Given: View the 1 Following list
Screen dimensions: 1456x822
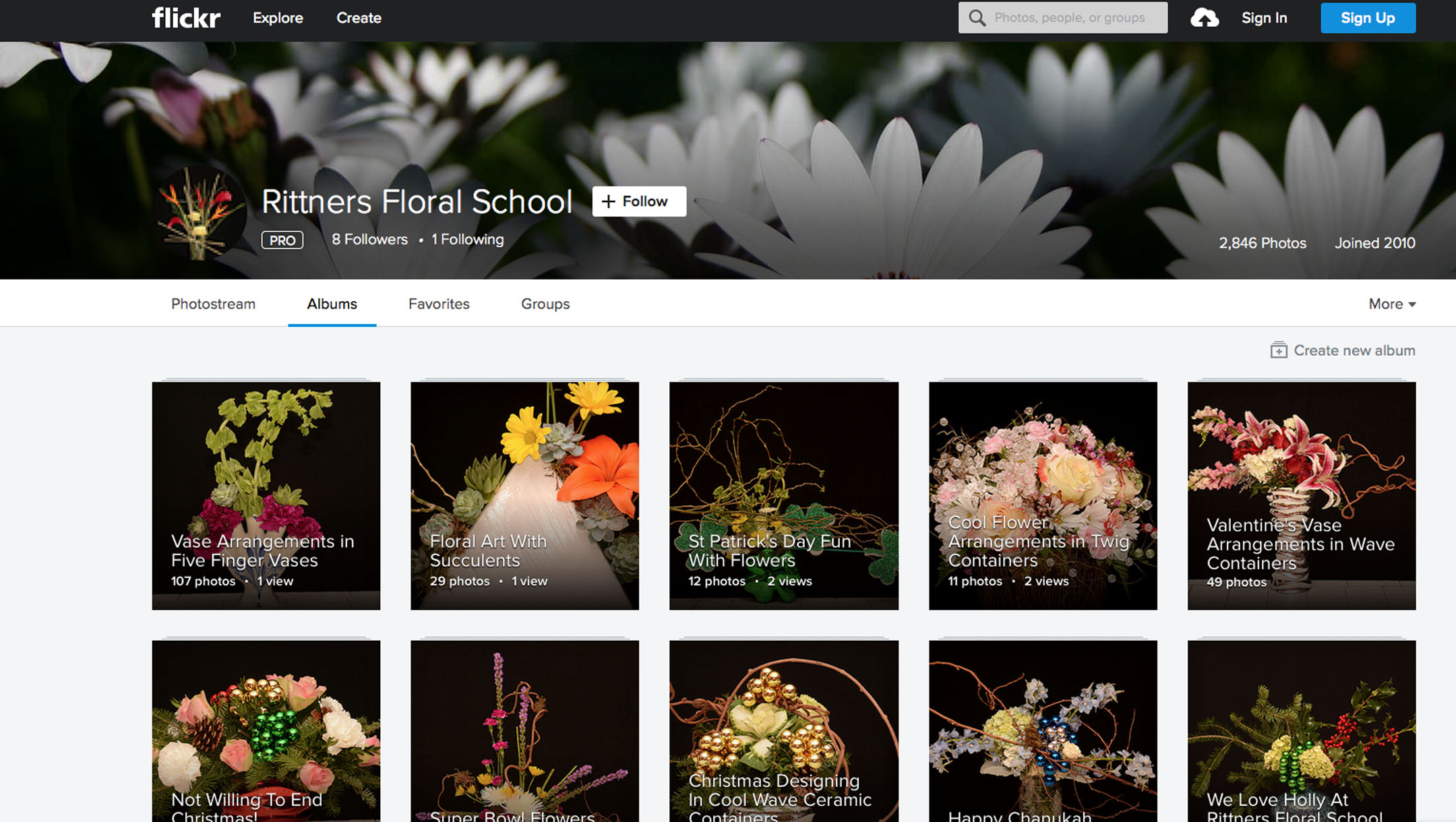Looking at the screenshot, I should click(x=467, y=240).
